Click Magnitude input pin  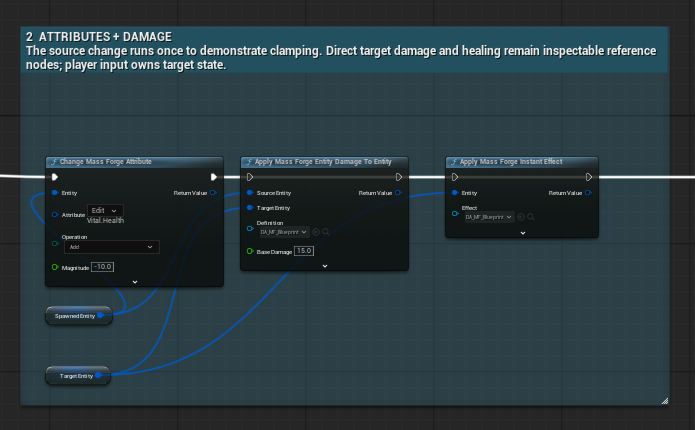(x=55, y=267)
